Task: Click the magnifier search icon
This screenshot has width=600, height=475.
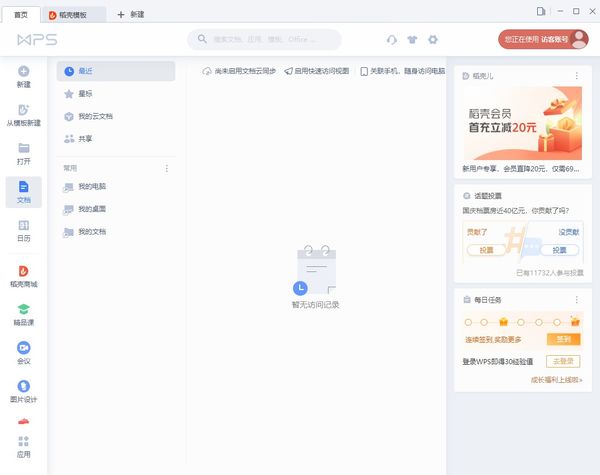Action: [x=202, y=39]
